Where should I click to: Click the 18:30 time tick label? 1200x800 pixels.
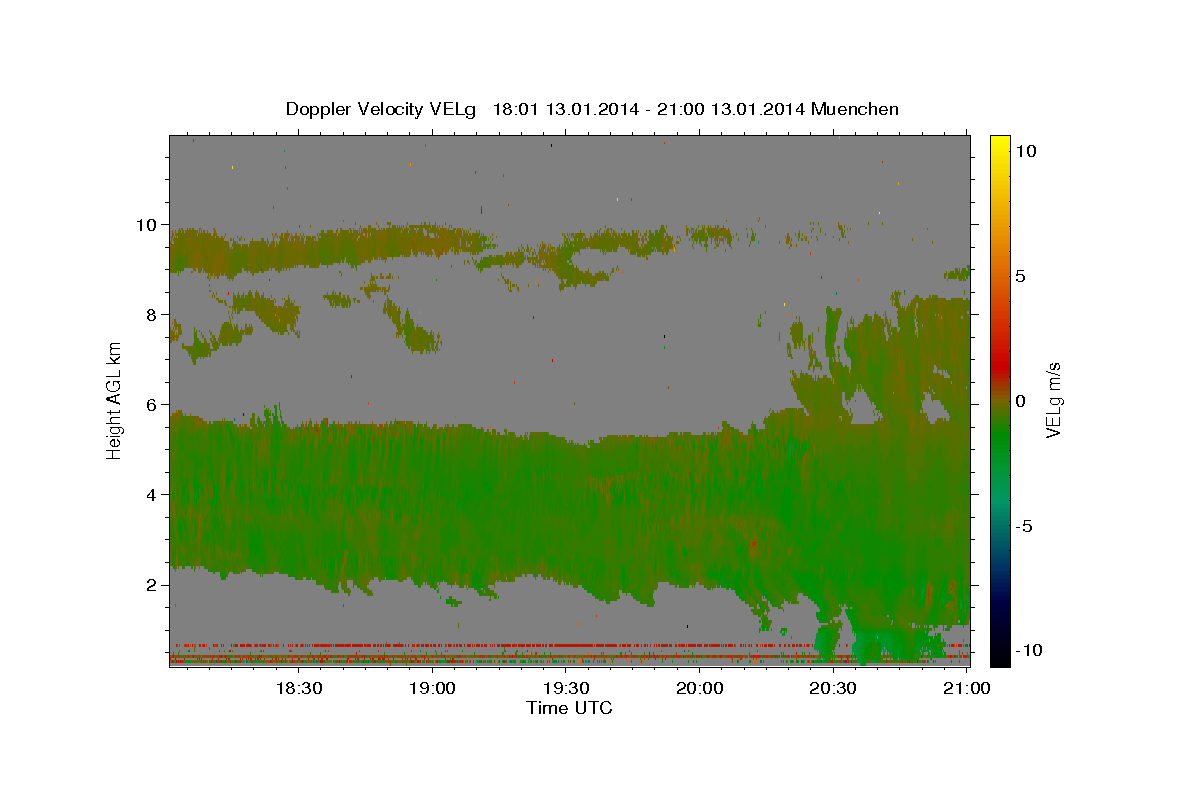298,688
